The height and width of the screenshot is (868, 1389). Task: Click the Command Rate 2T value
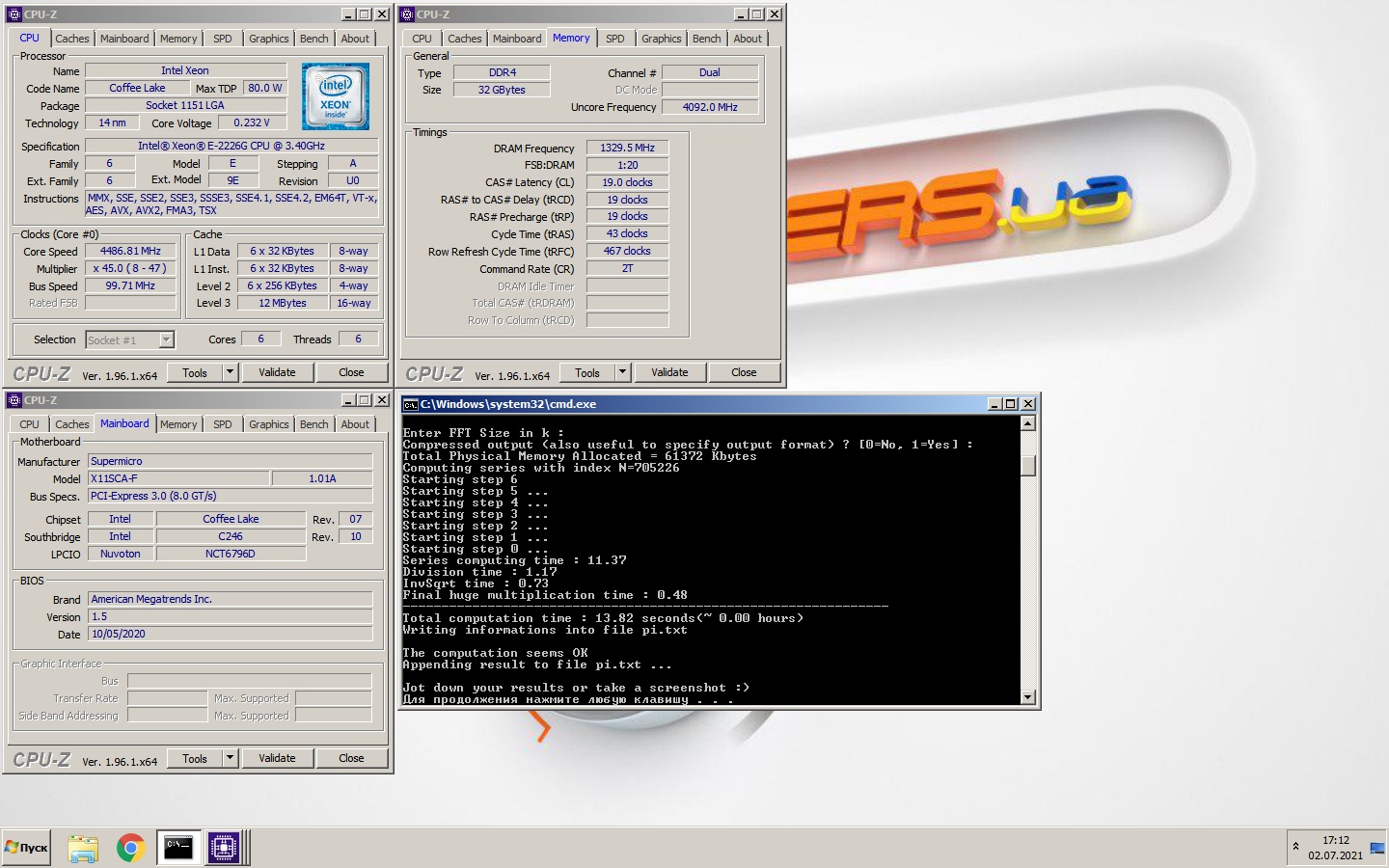point(627,268)
